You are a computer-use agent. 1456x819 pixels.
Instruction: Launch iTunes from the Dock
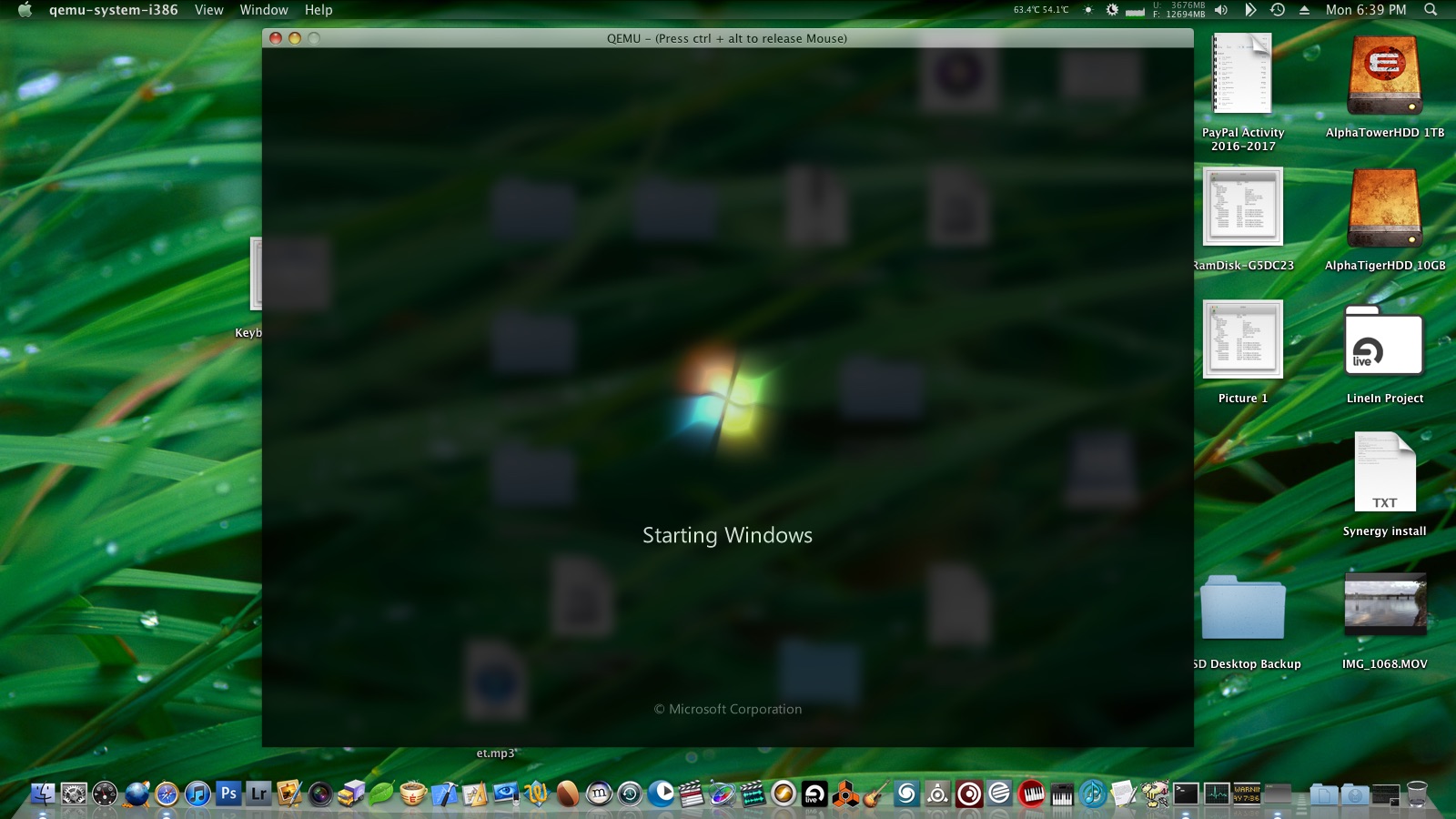(197, 794)
